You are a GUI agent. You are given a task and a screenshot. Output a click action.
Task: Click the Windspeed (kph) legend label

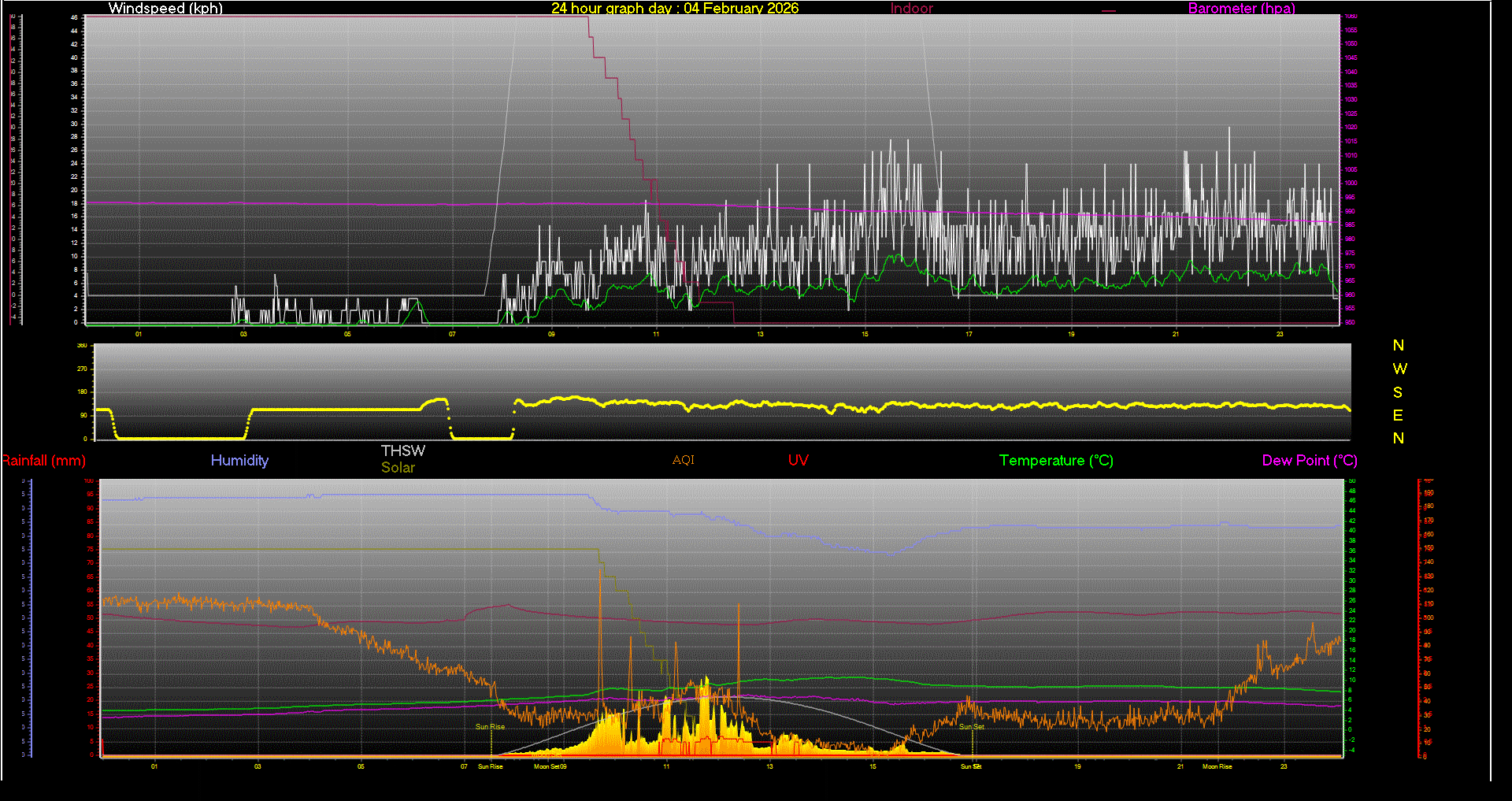(165, 9)
